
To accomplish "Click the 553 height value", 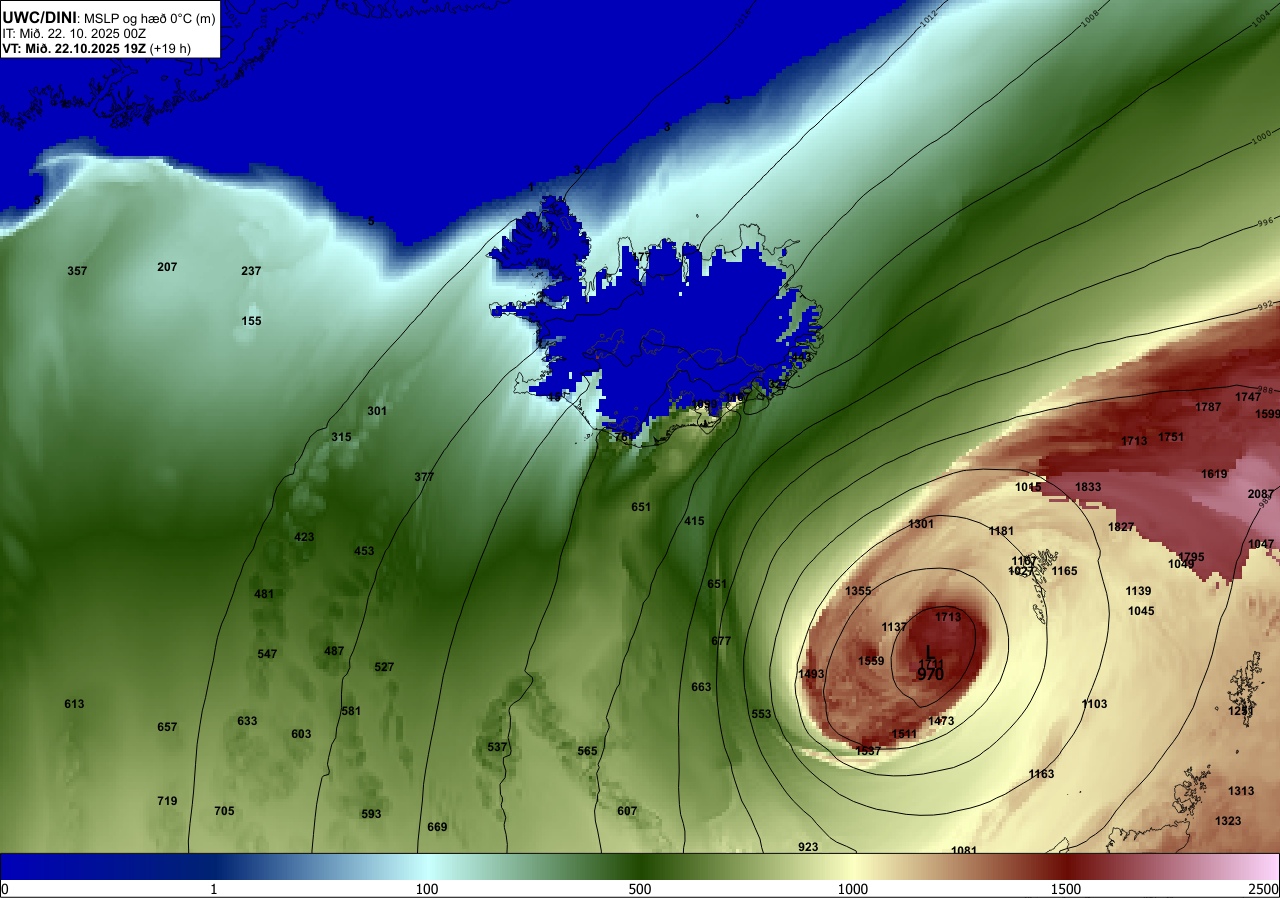I will (761, 714).
